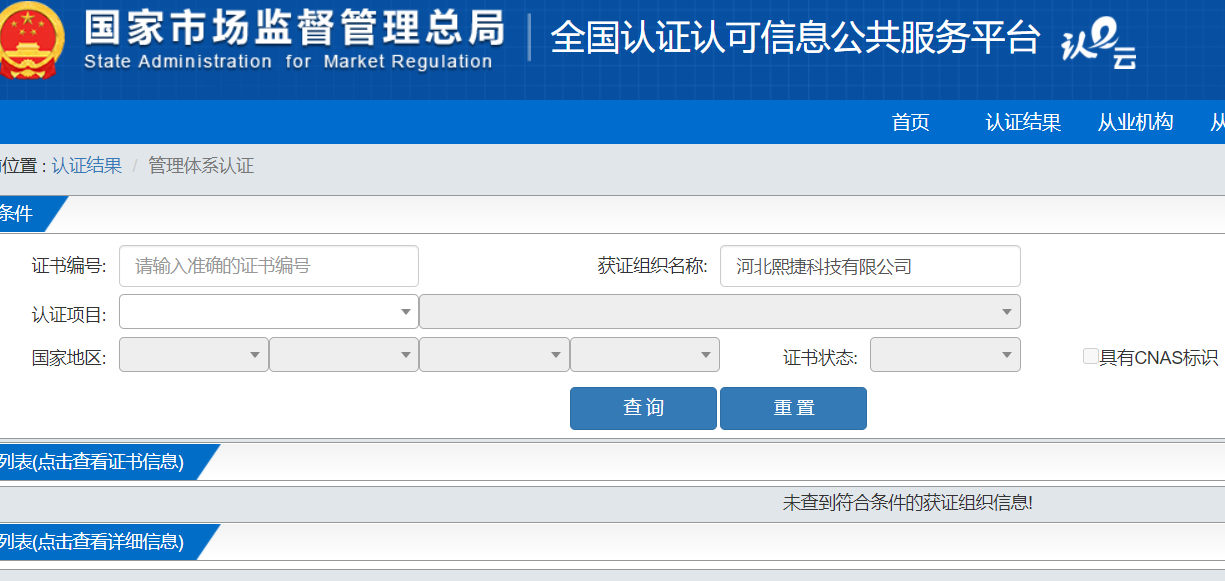Open the 从业机构 navigation menu

(1135, 122)
